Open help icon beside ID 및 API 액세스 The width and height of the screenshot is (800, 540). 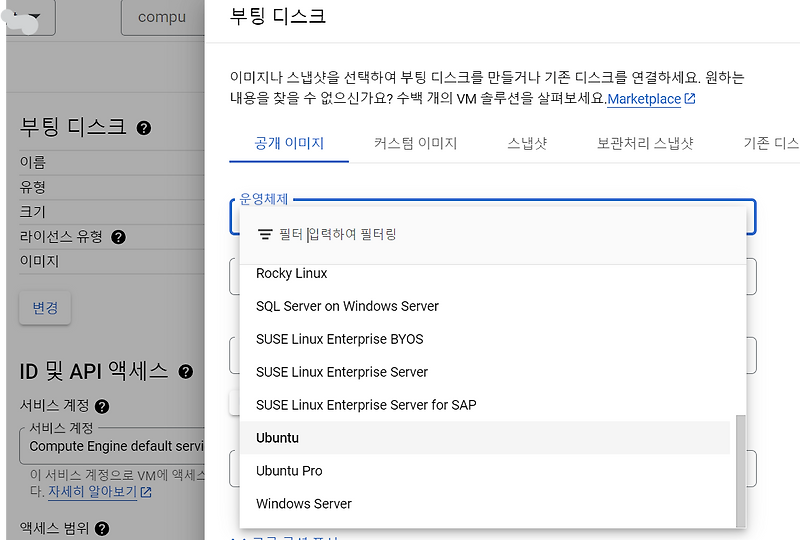(186, 372)
